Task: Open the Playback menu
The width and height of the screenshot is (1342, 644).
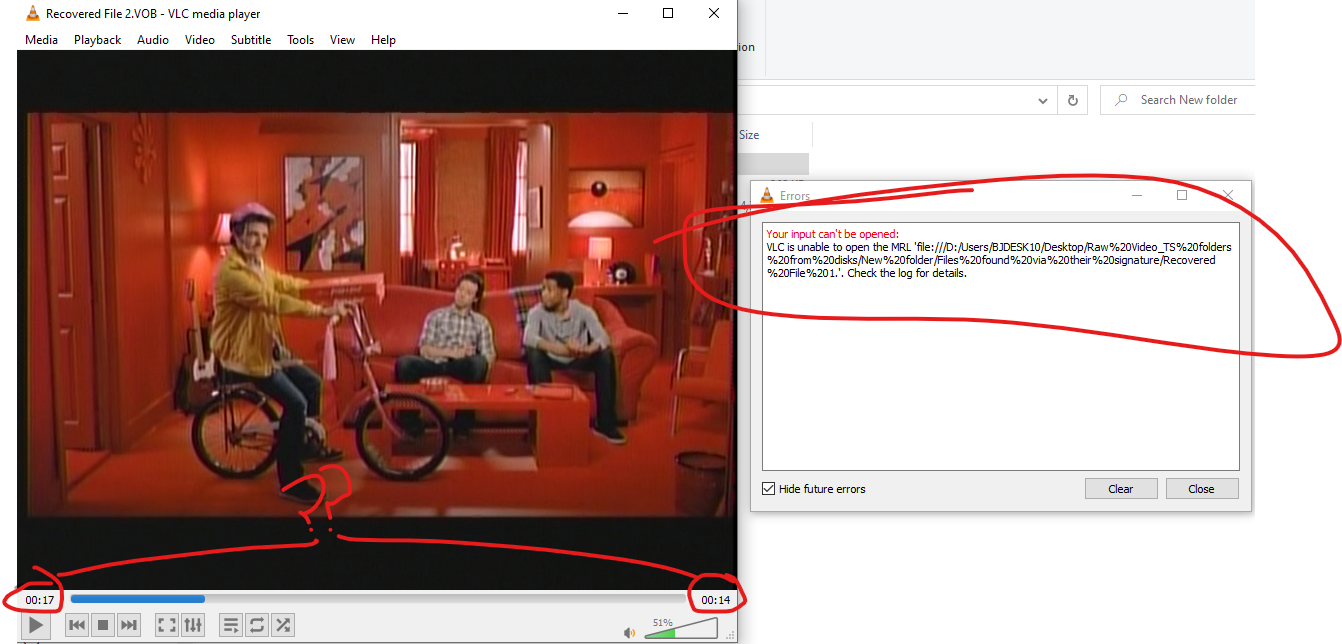Action: pos(97,40)
